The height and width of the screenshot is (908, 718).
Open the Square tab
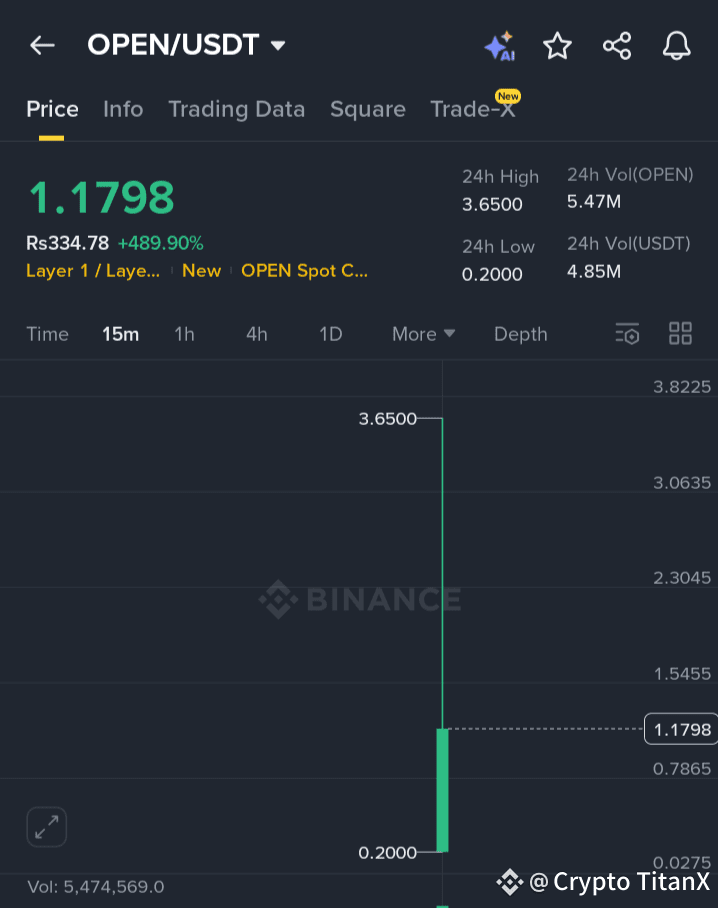click(368, 109)
